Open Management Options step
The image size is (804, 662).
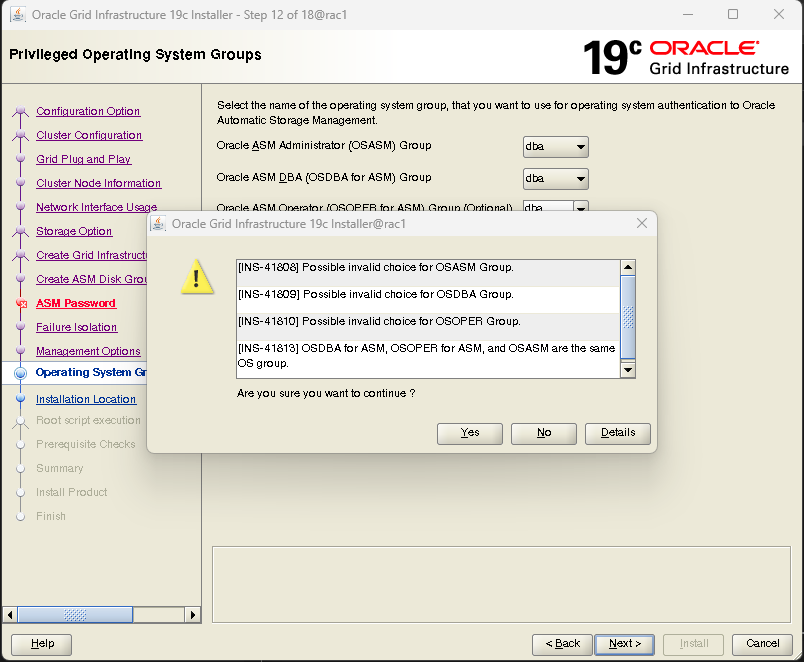point(88,351)
